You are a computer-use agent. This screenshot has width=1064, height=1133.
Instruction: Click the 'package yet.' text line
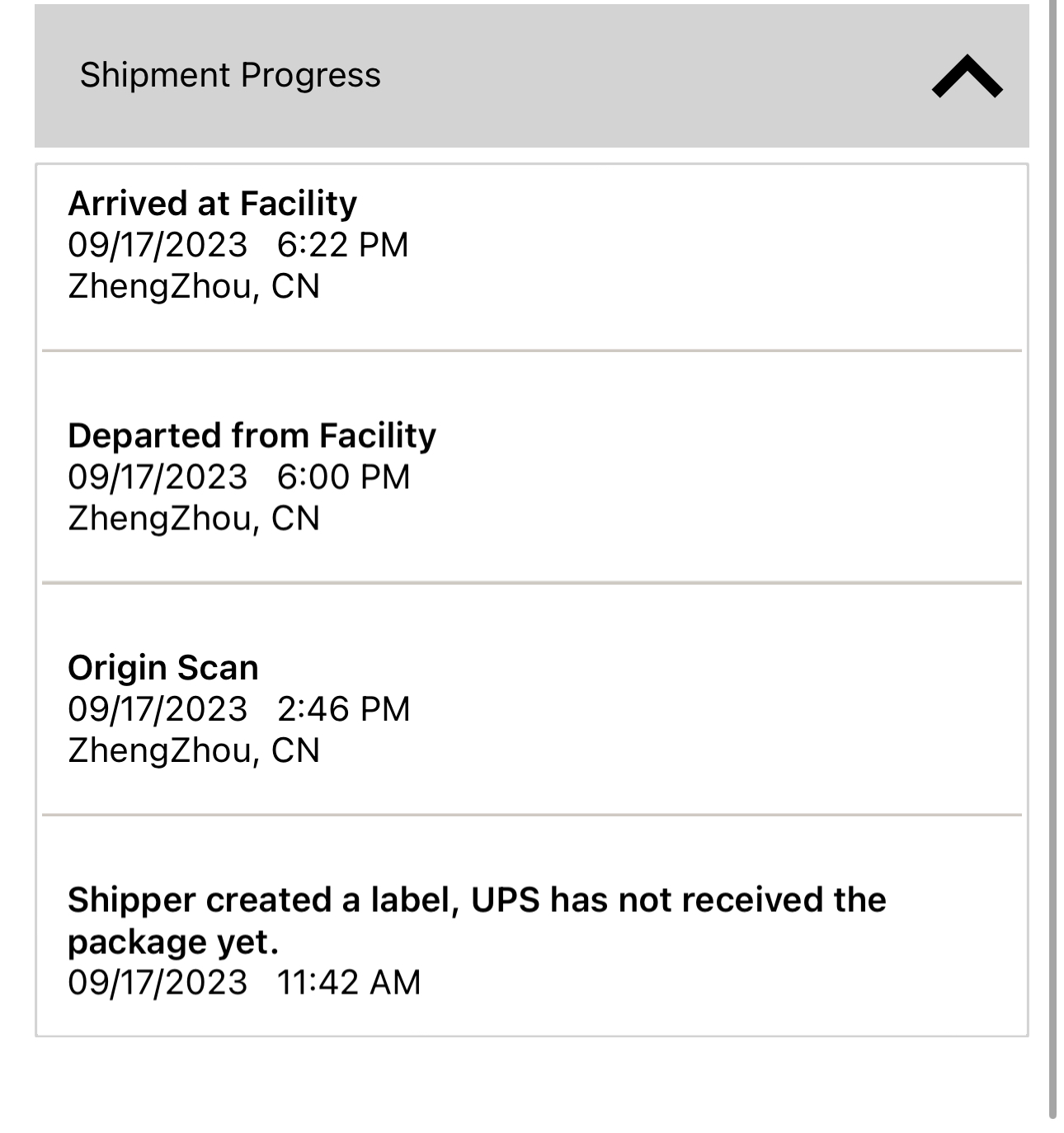173,942
